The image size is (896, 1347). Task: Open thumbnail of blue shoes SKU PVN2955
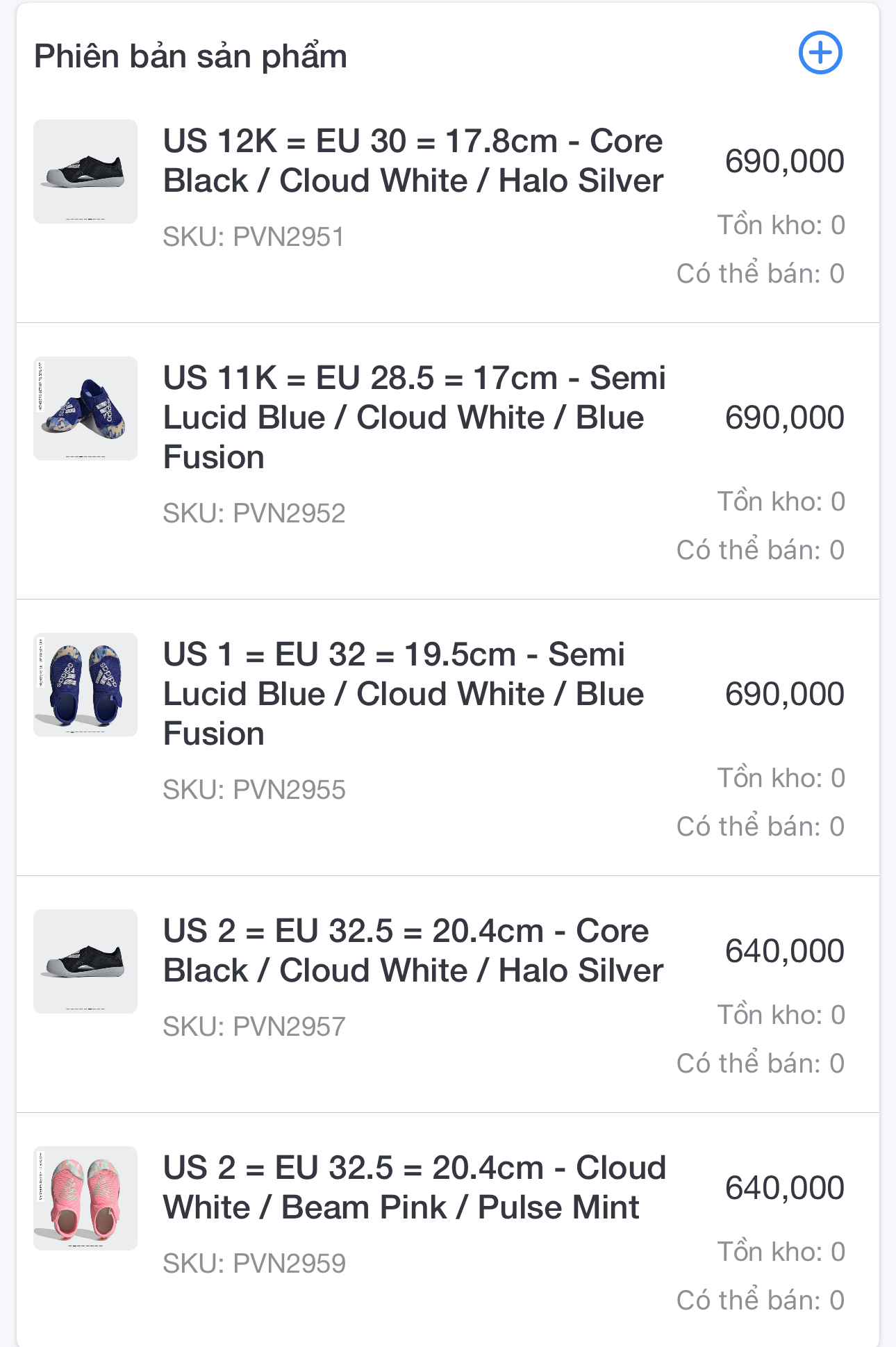(85, 685)
